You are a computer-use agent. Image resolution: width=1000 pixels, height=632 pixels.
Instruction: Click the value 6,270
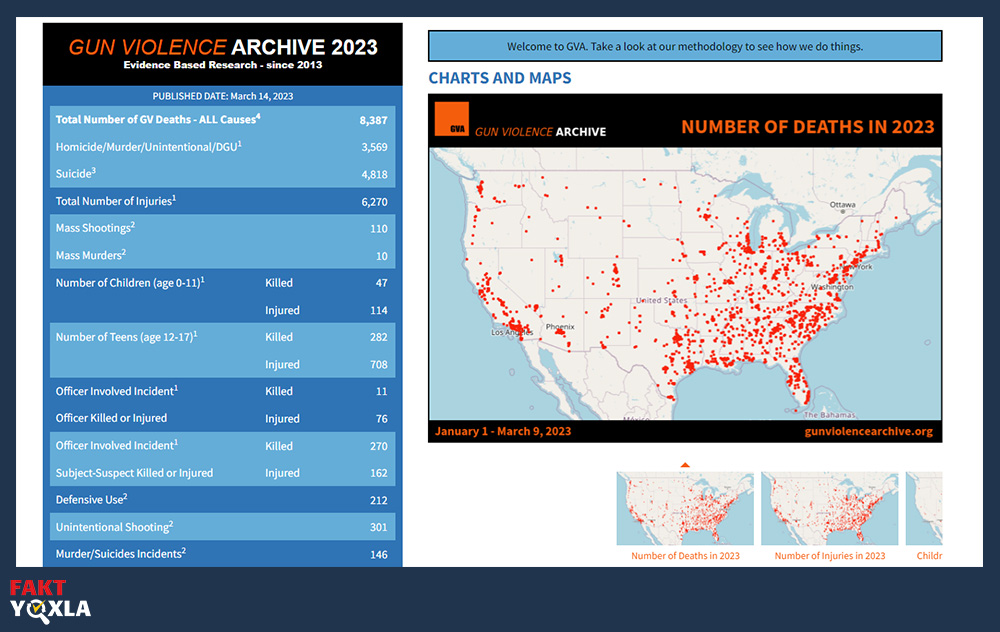374,202
